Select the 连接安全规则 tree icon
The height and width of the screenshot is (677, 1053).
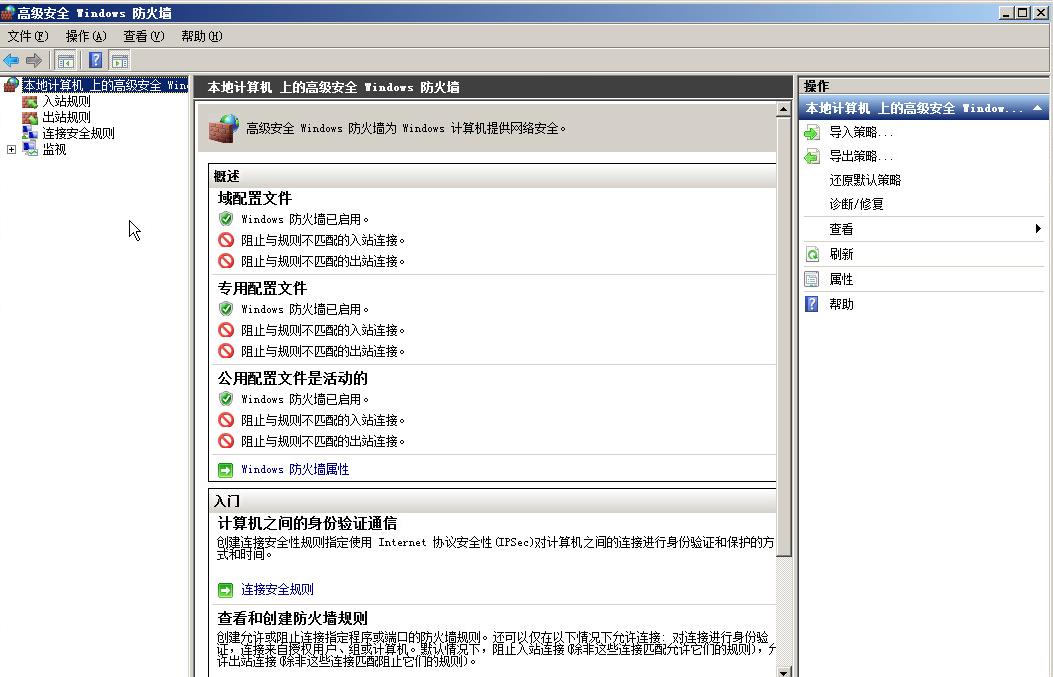[x=30, y=133]
